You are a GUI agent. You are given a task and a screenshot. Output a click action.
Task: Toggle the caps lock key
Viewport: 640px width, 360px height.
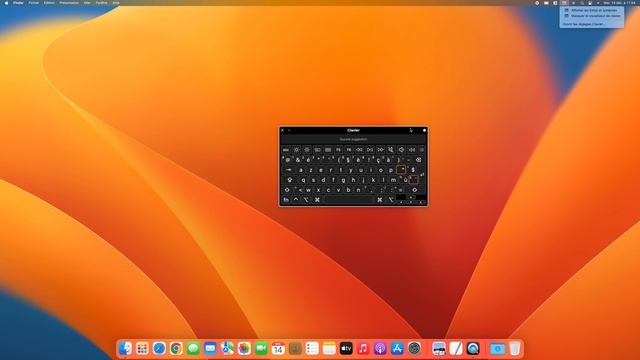(290, 180)
